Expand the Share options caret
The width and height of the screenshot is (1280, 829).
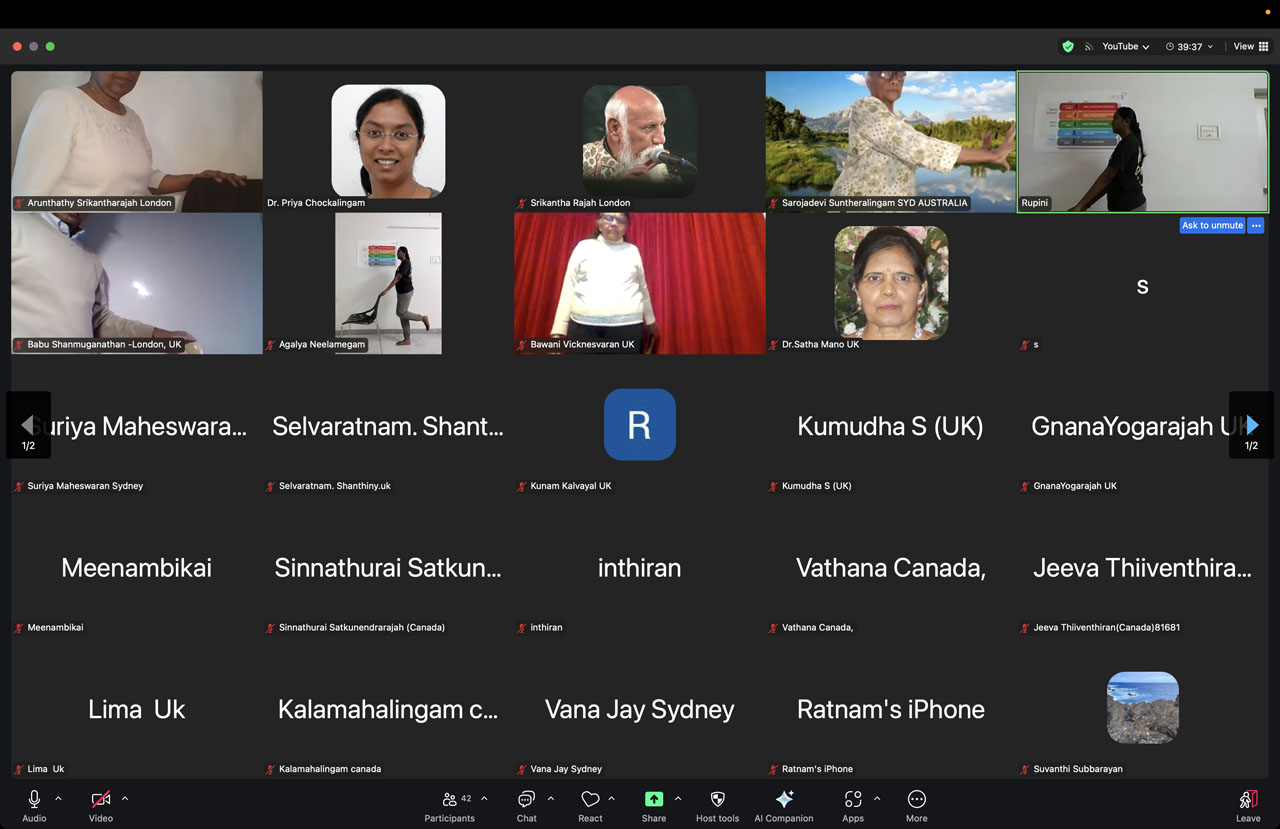click(x=678, y=798)
